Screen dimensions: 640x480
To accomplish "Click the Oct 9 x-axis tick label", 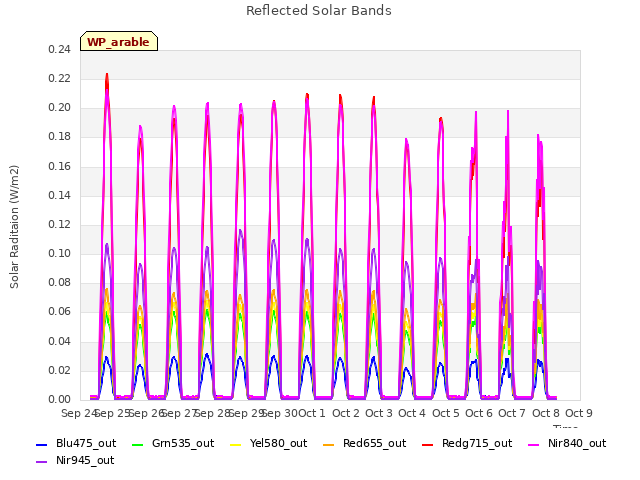I will (x=579, y=413).
